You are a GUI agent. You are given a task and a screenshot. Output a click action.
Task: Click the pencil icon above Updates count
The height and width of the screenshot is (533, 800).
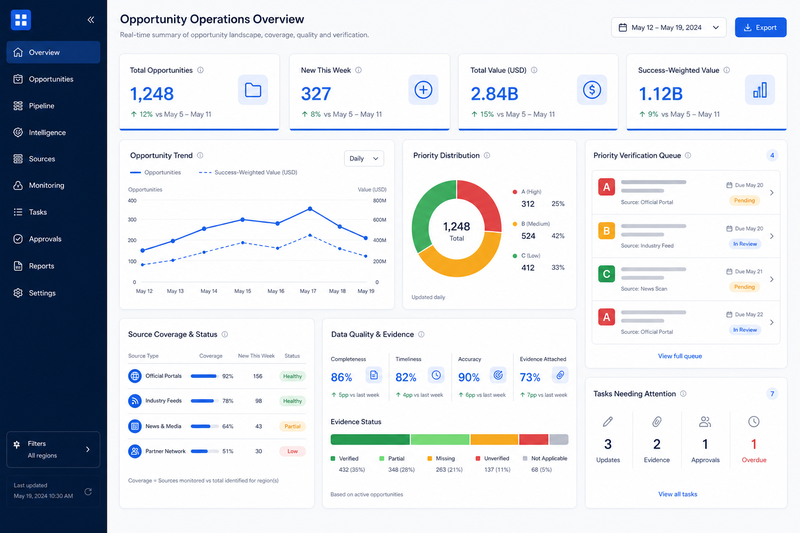608,422
